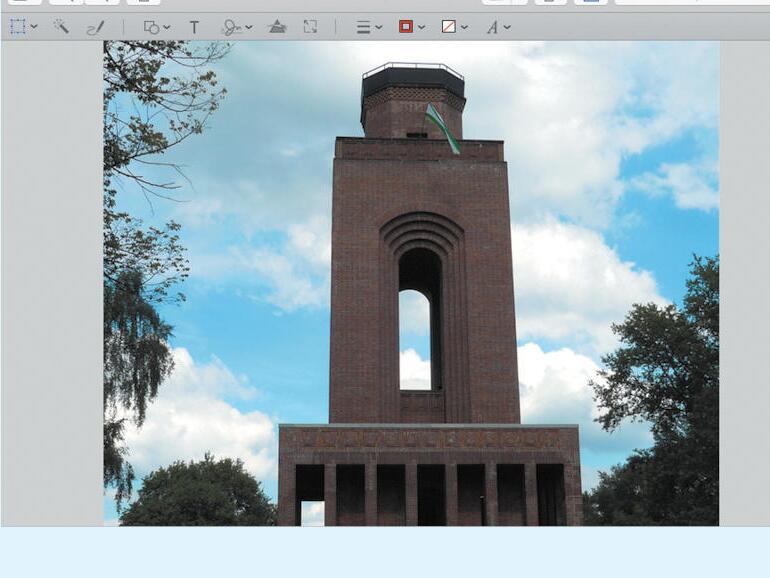Open the red Border Color swatch
Viewport: 770px width, 578px height.
(x=412, y=27)
